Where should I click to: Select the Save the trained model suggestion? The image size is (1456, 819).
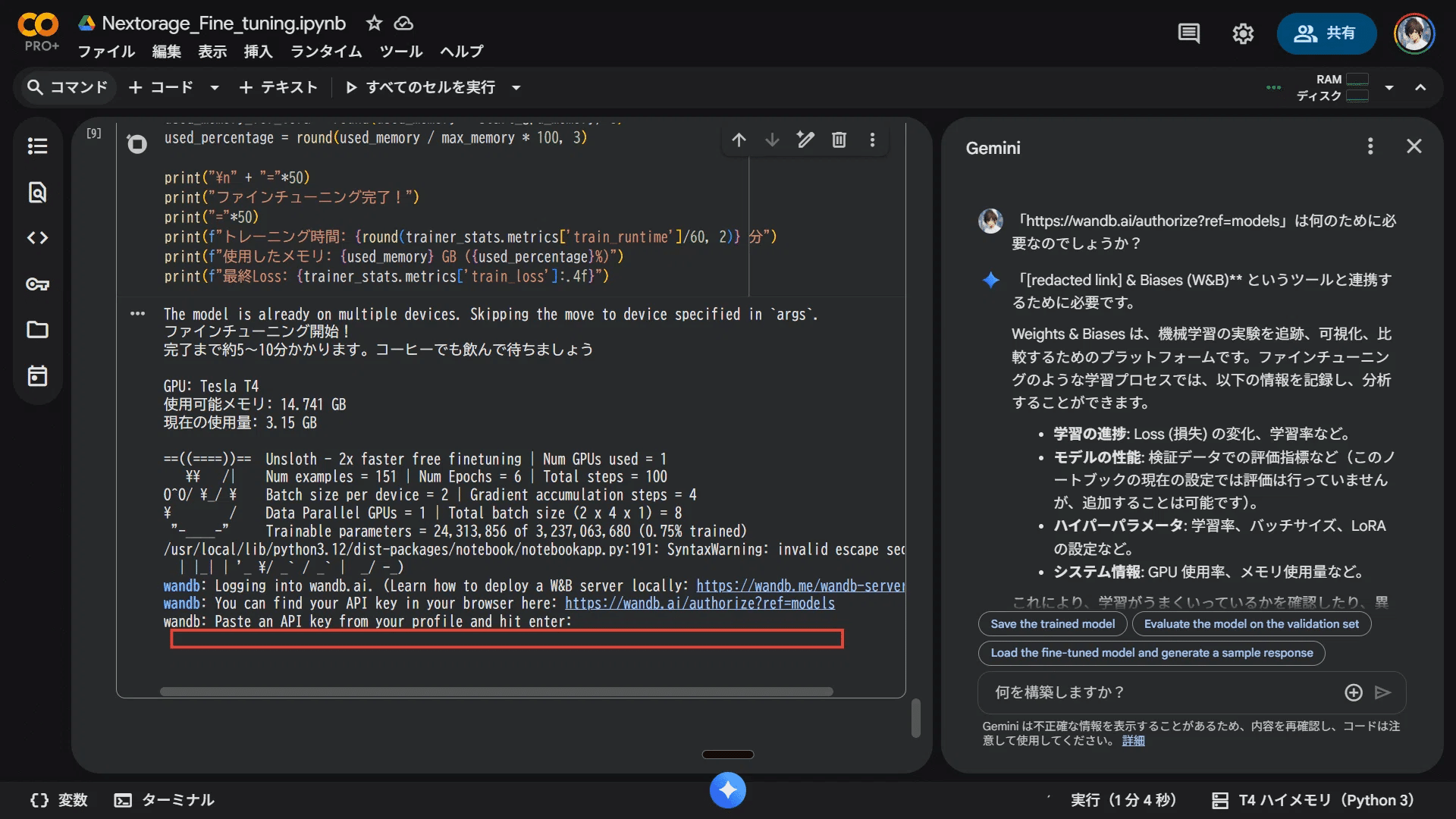1053,624
